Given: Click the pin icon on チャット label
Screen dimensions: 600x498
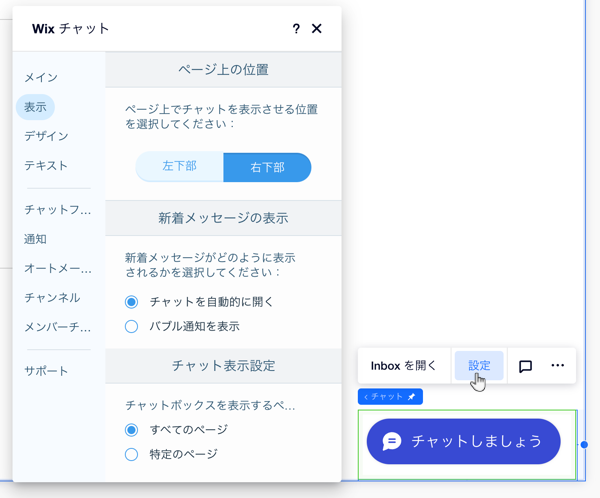Looking at the screenshot, I should (x=412, y=397).
